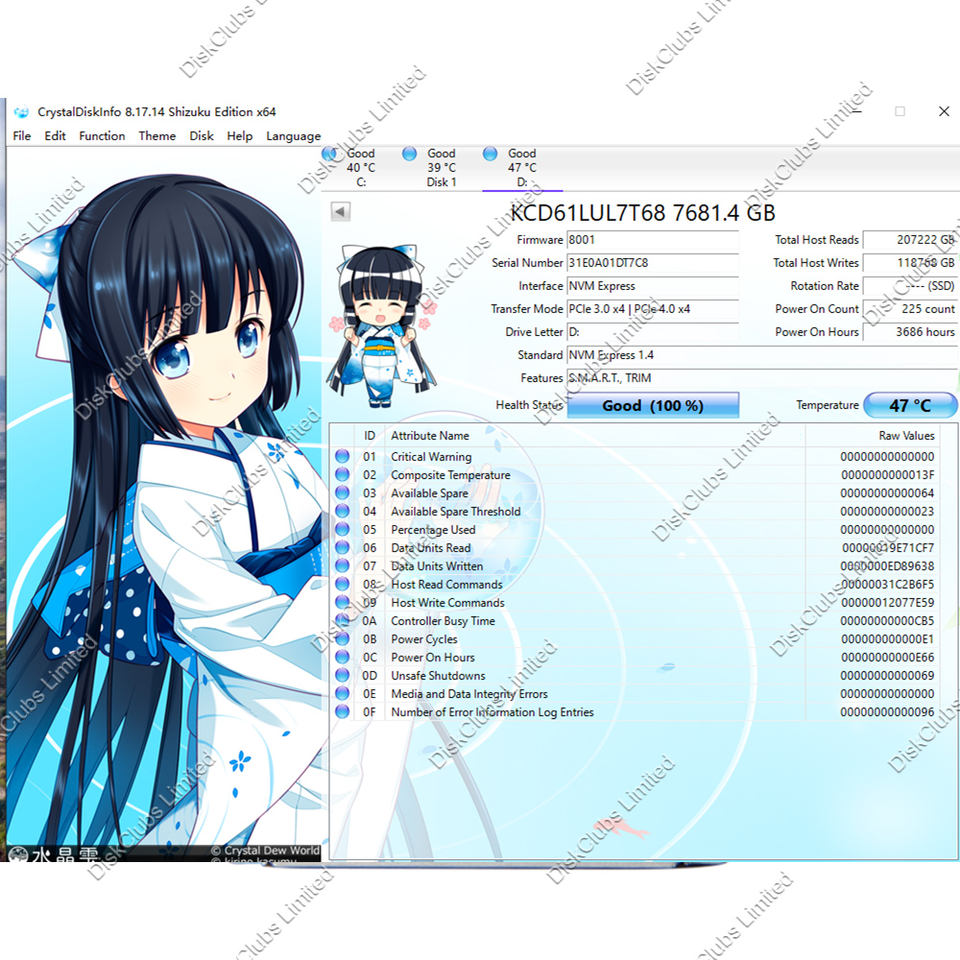Click status orb for Controller Busy Time row
Screen dimensions: 960x960
(x=342, y=620)
